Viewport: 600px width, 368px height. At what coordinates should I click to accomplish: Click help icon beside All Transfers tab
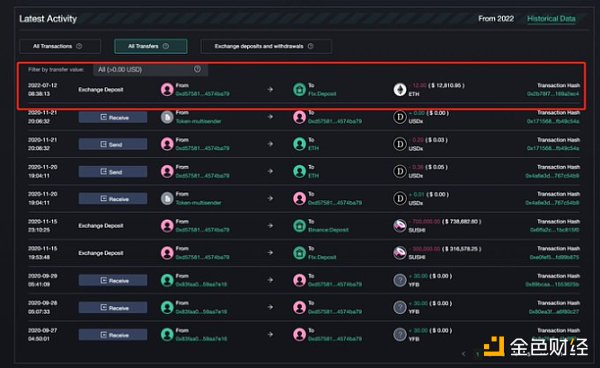166,46
